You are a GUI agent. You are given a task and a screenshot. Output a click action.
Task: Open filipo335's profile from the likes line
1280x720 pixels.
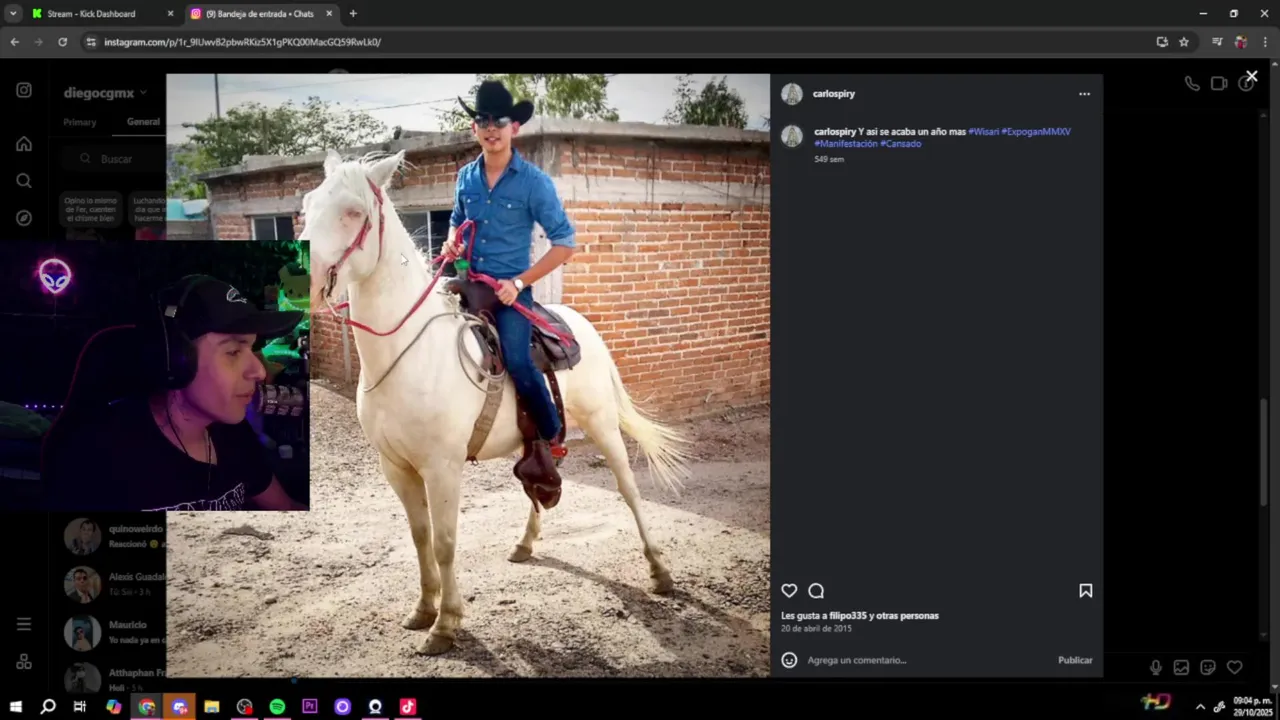point(848,616)
